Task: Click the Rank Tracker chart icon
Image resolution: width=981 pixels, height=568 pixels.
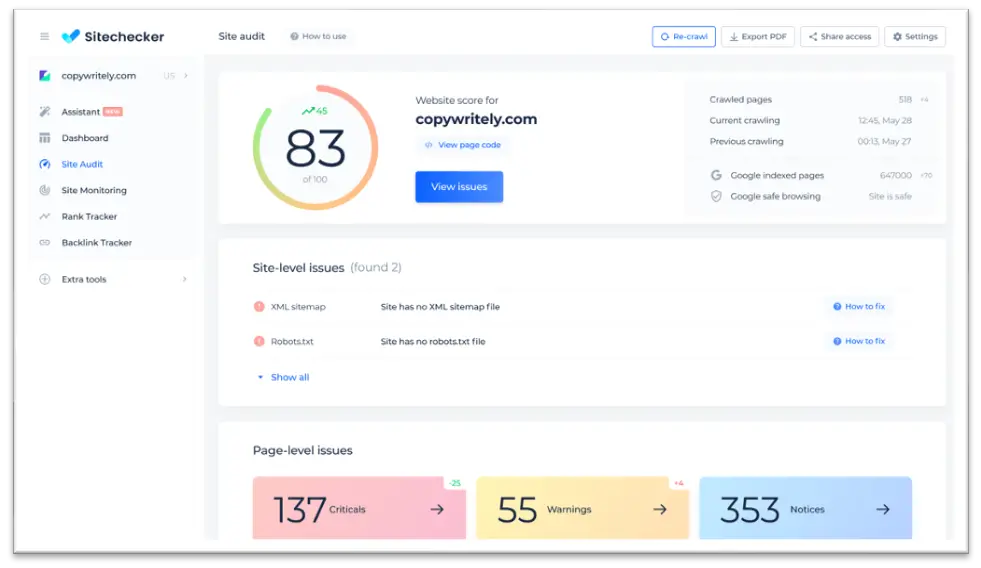Action: (x=44, y=216)
